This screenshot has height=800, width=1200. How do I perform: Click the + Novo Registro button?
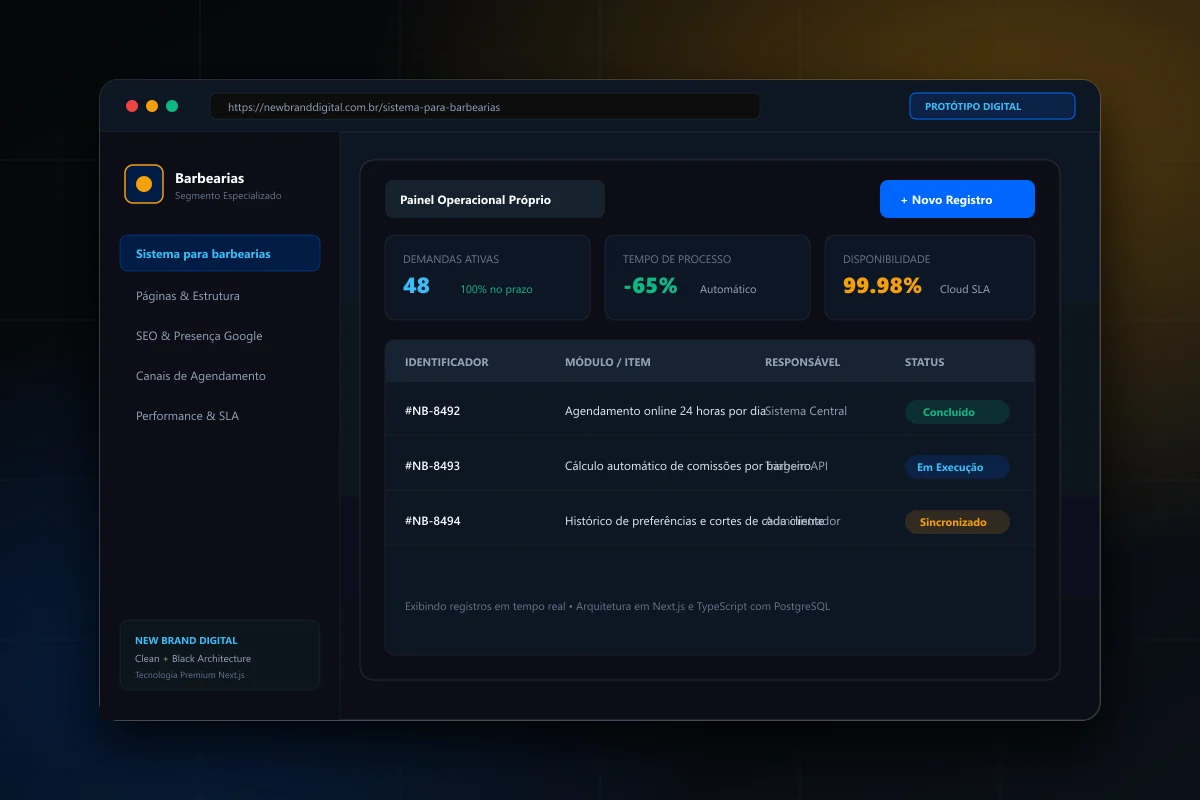pos(957,199)
